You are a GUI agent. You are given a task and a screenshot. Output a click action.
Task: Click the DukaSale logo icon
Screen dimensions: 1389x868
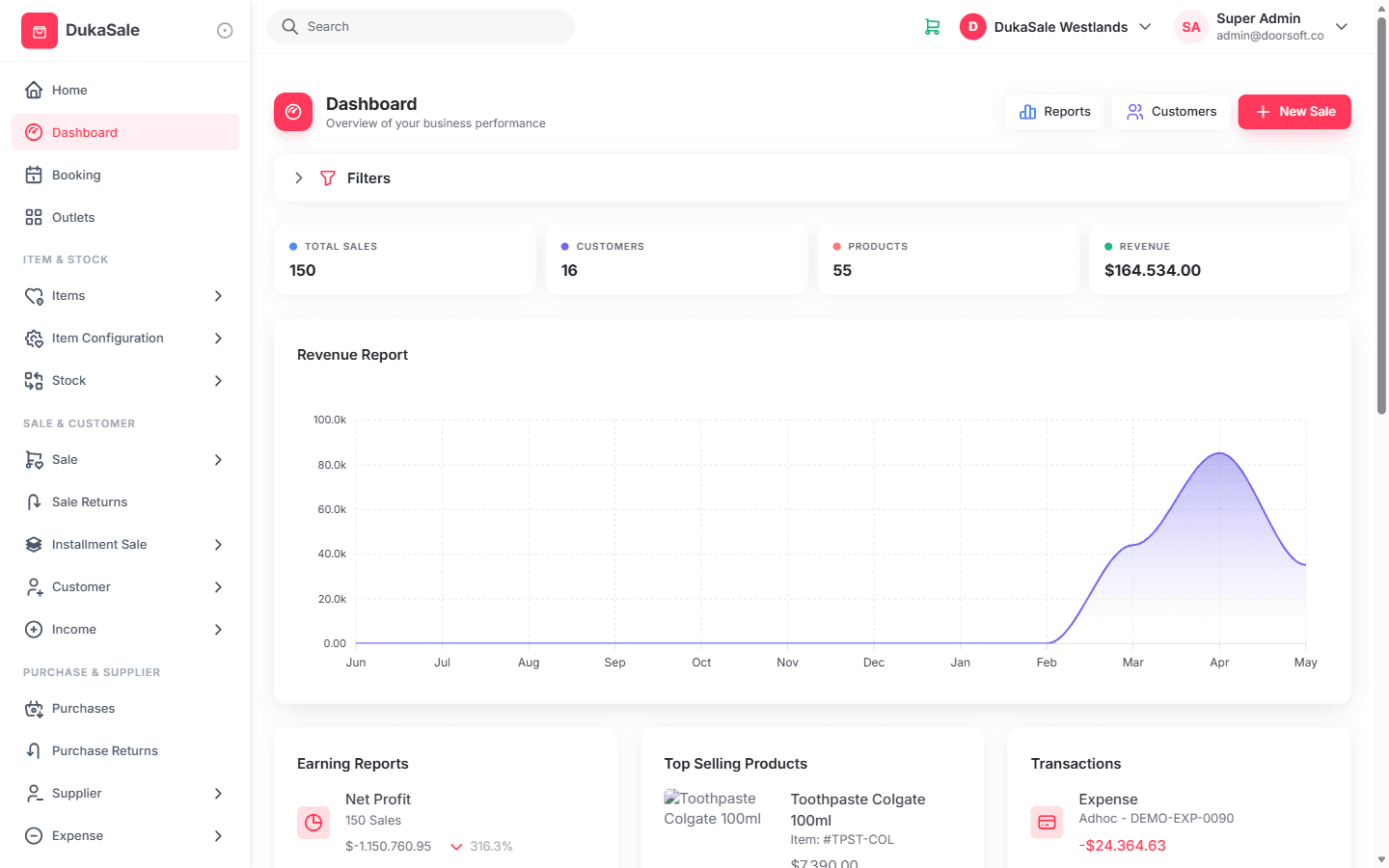point(40,31)
